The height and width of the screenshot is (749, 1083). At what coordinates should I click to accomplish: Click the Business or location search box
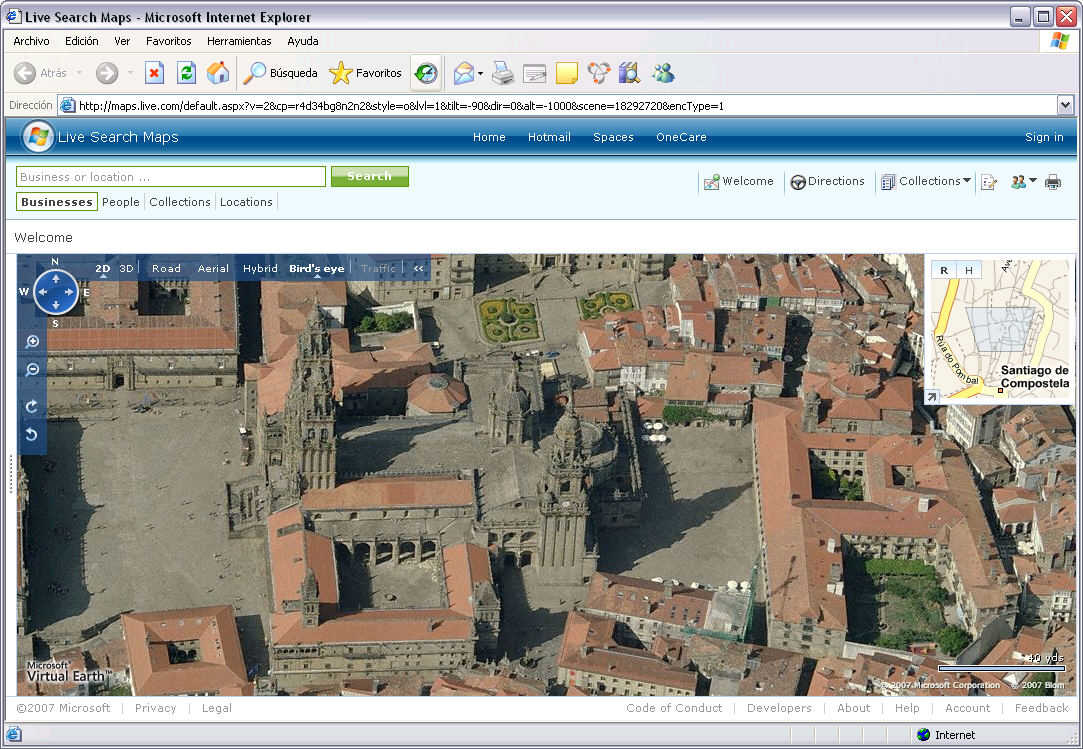pyautogui.click(x=171, y=177)
